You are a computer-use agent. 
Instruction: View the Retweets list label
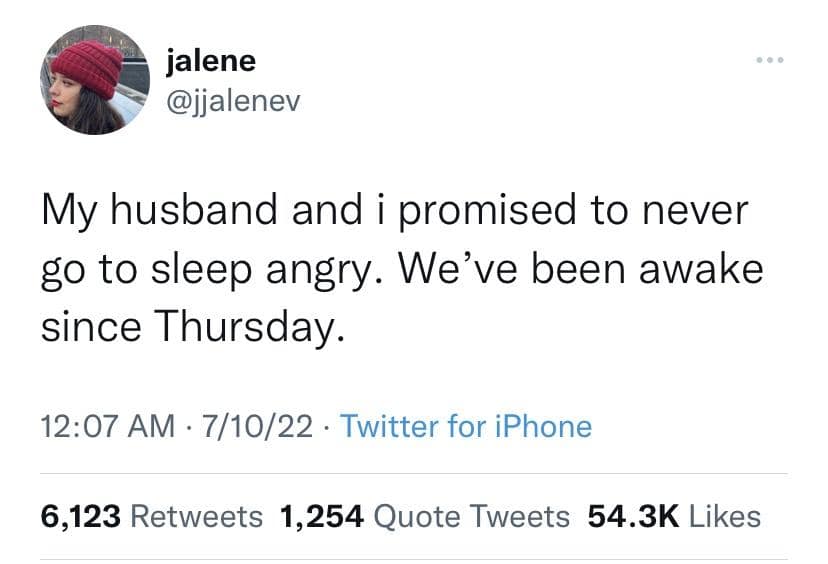(x=197, y=516)
